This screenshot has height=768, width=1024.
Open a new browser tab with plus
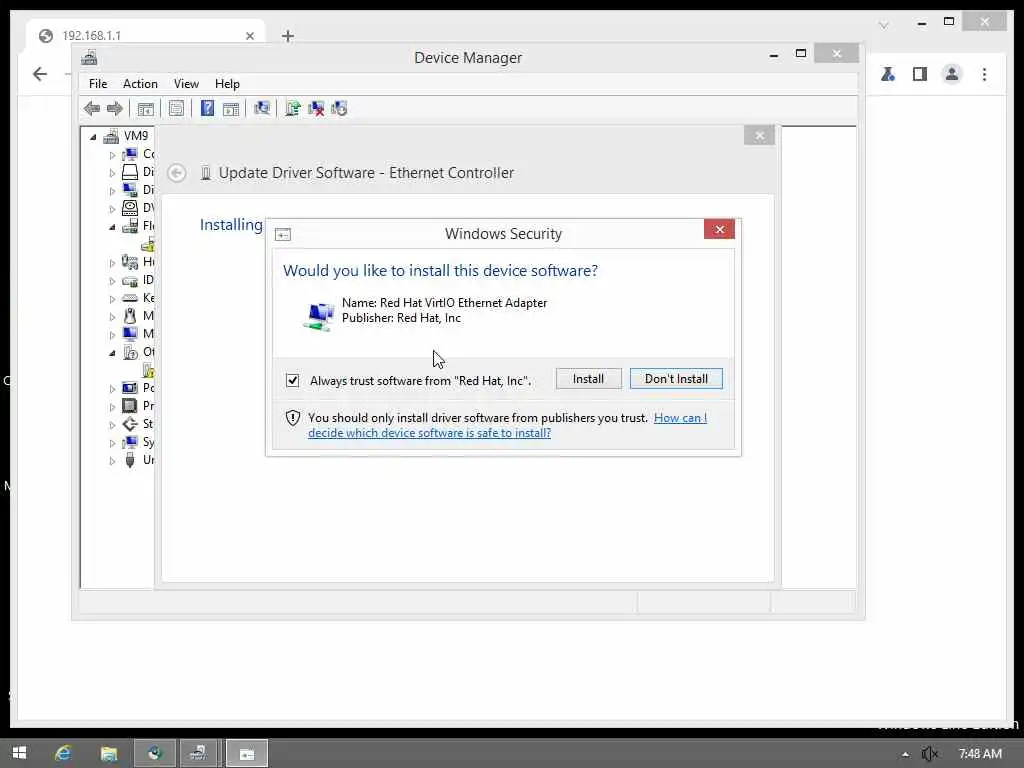coord(288,36)
